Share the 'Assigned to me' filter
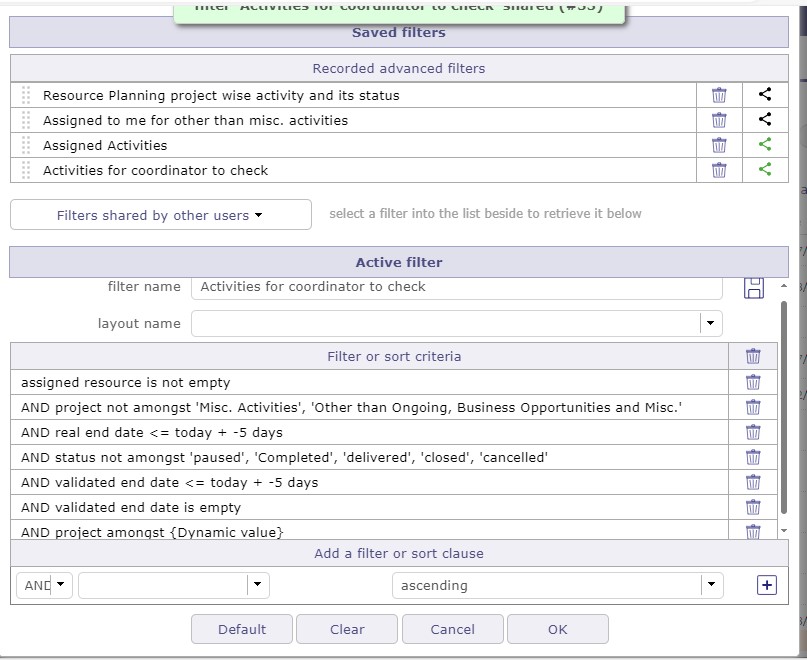 [765, 120]
